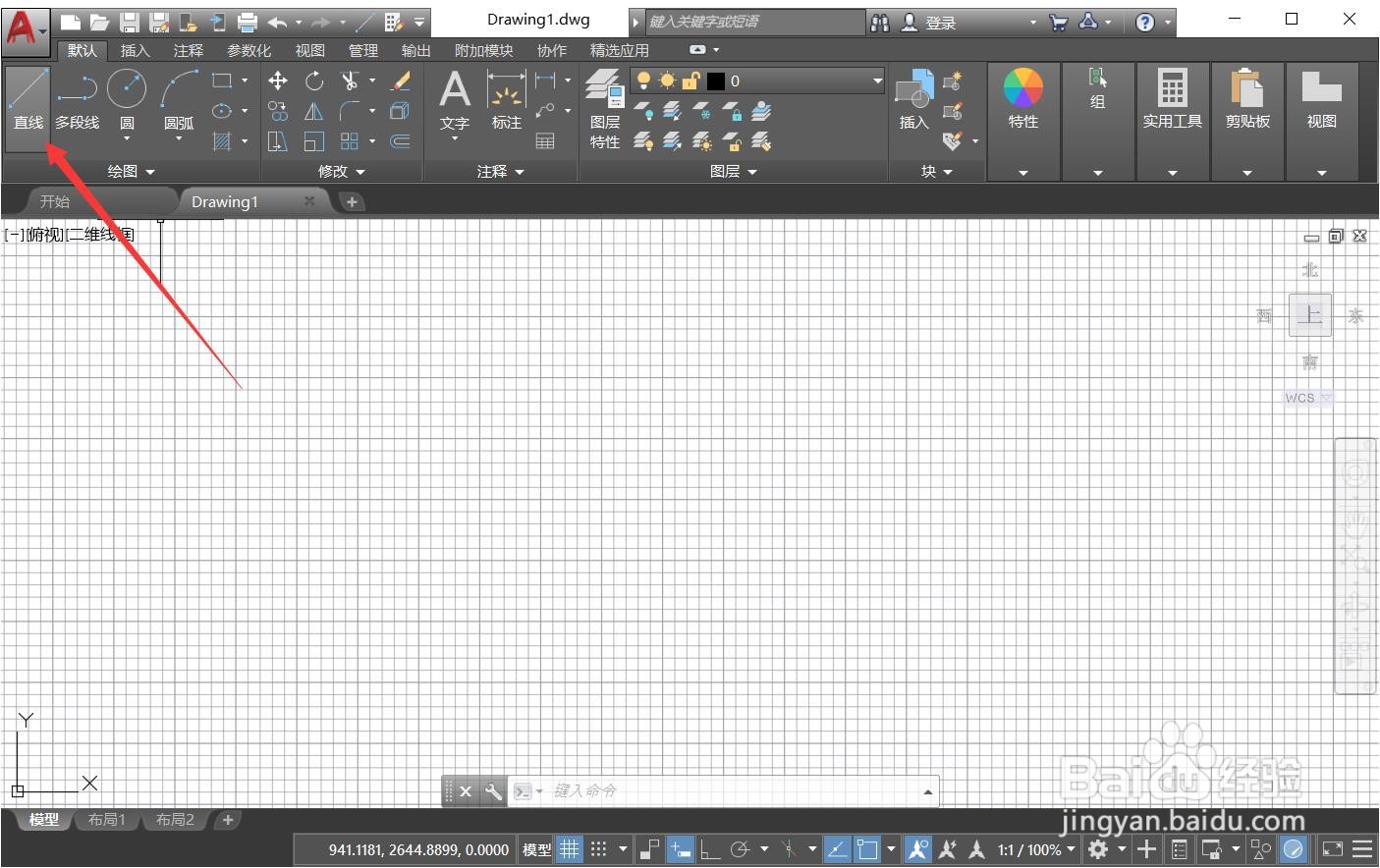Open command line customize wrench

(493, 791)
